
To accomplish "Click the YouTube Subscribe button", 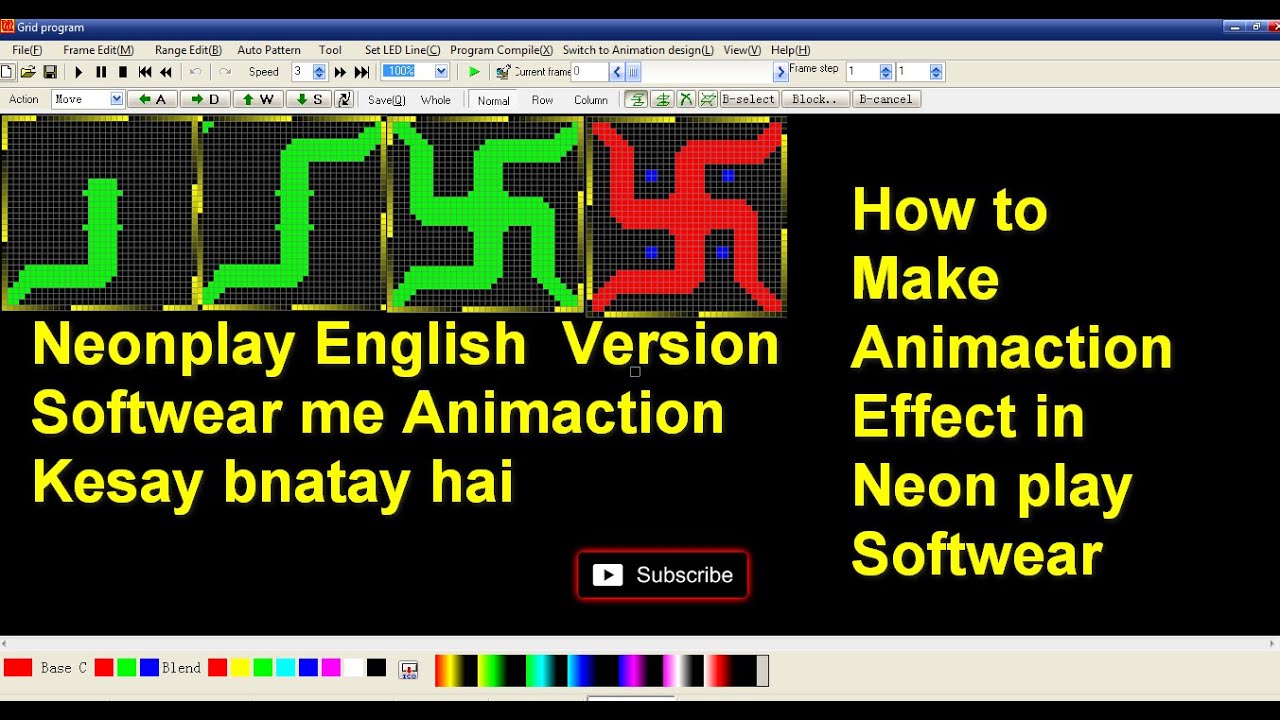I will (662, 575).
